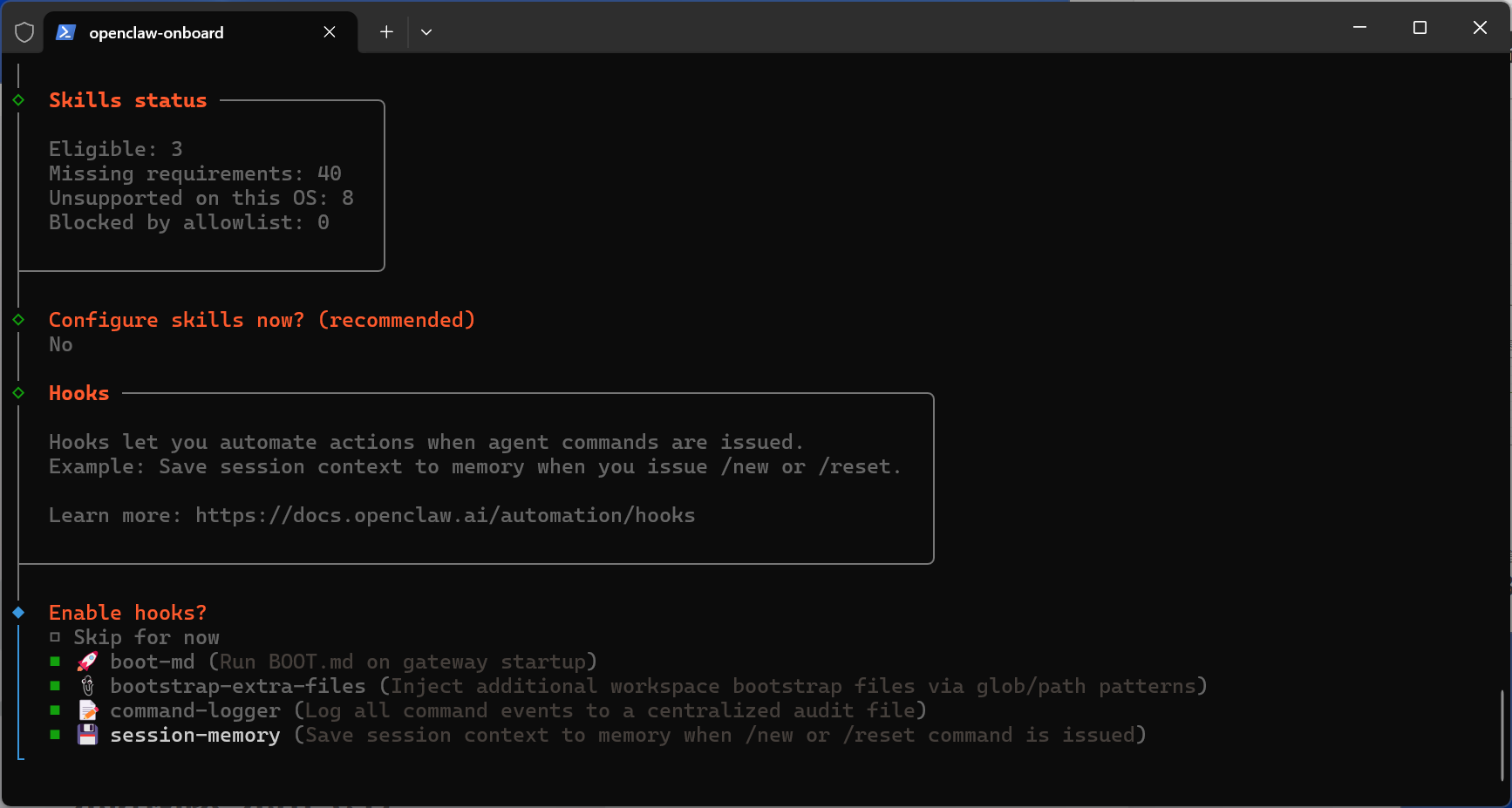The height and width of the screenshot is (808, 1512).
Task: Close the openclaw-onboard tab
Action: tap(330, 32)
